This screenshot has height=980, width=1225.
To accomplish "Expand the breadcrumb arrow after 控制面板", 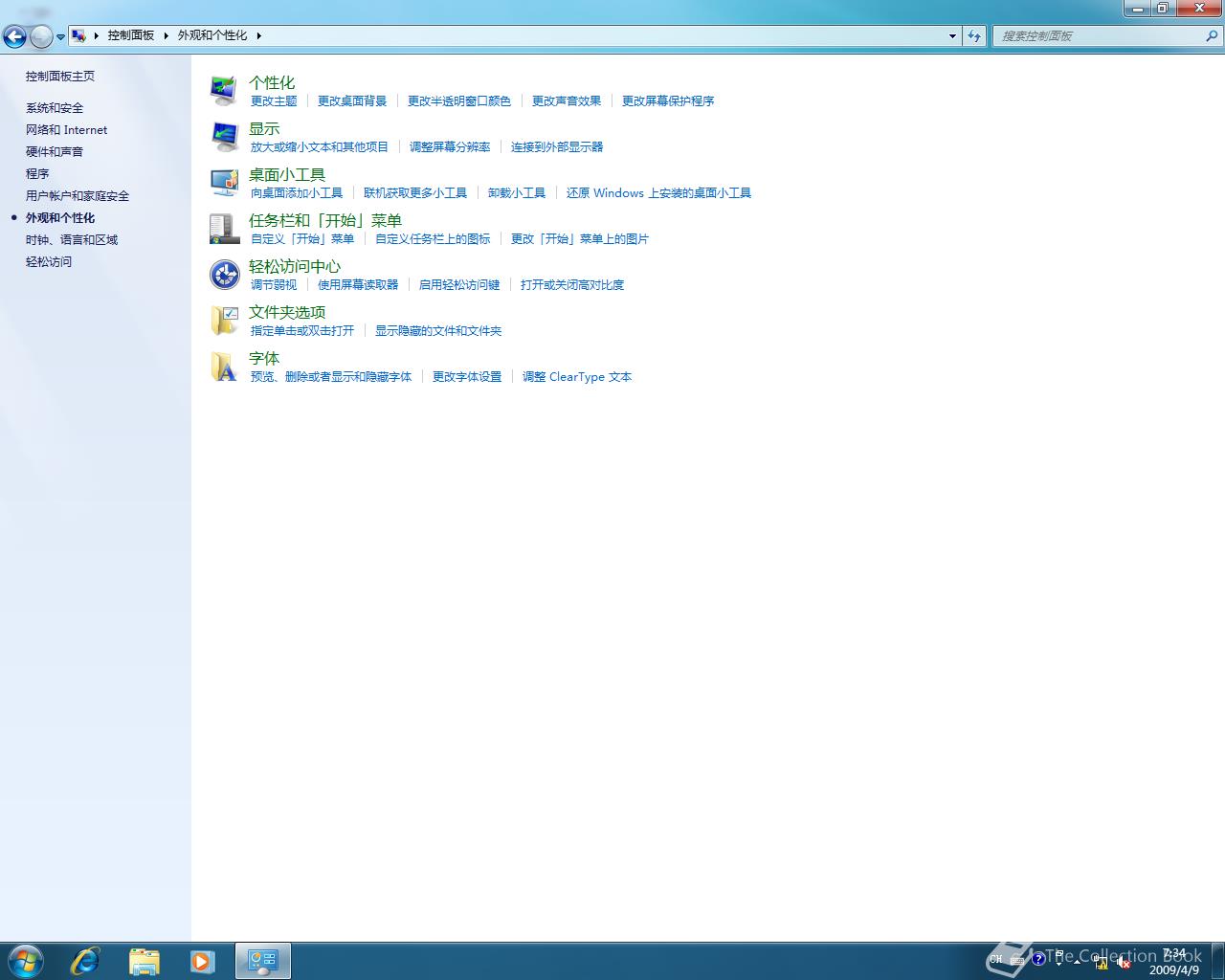I will (x=166, y=35).
